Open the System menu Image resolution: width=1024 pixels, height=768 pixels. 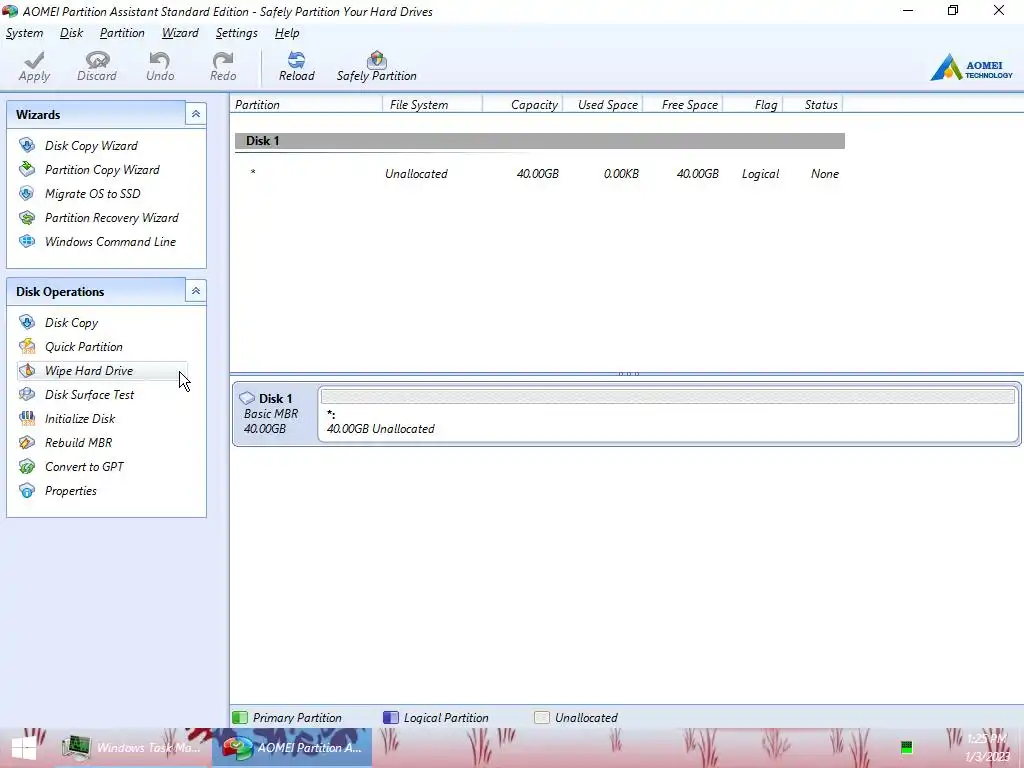(24, 33)
